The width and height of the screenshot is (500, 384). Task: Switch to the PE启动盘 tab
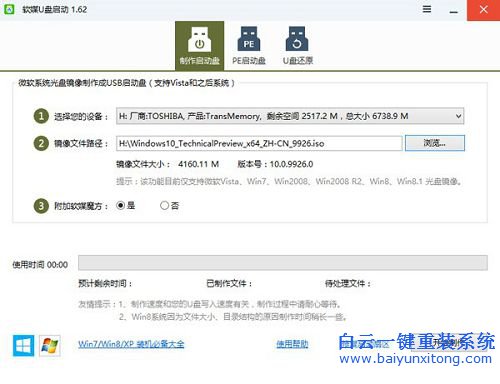(249, 46)
